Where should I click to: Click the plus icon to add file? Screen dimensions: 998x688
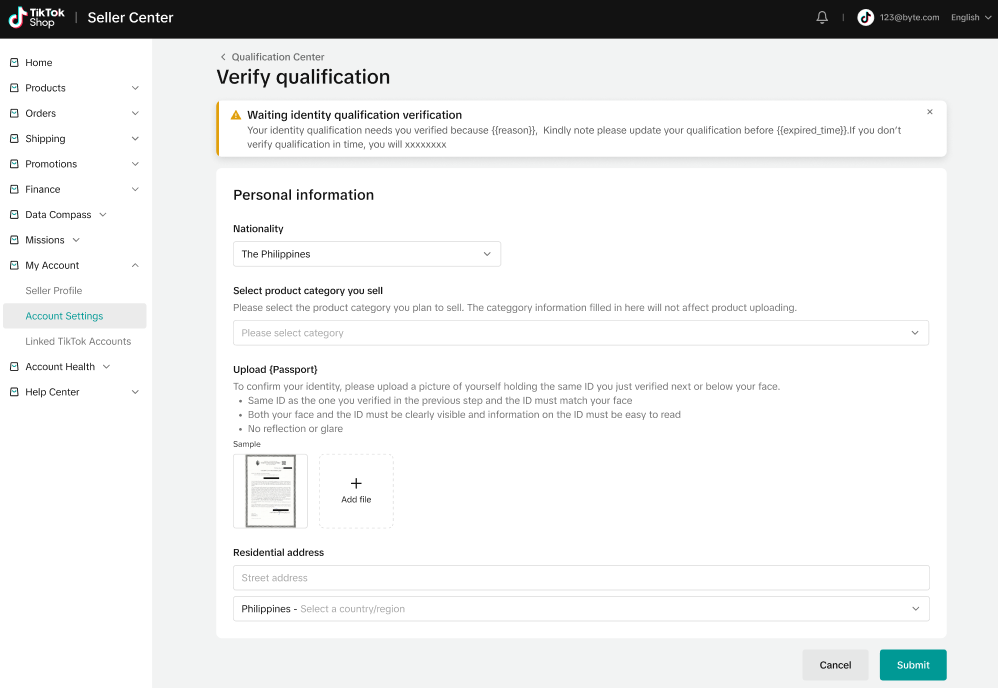356,483
